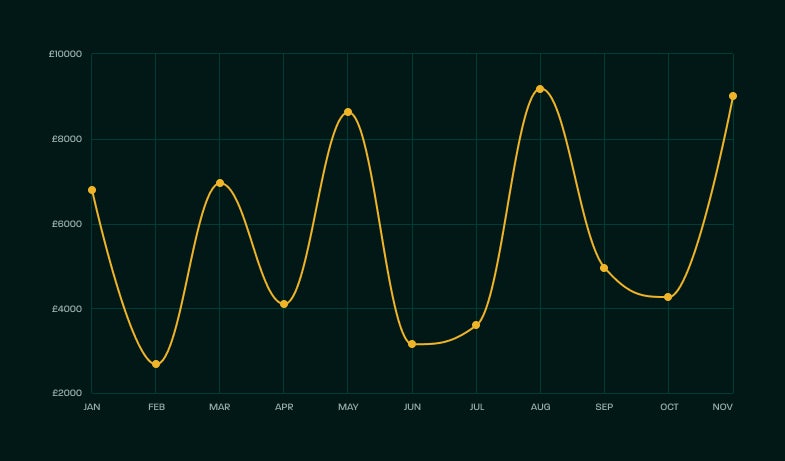Click the £8000 axis label

67,139
